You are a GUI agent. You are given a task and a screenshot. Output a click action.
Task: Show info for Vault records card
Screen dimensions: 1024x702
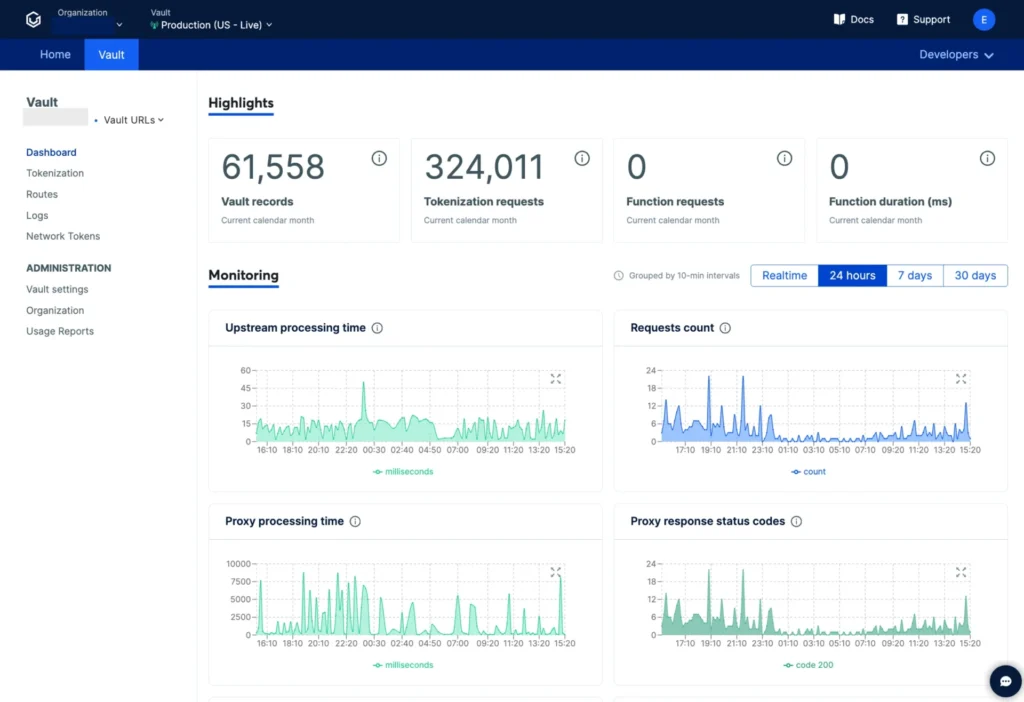tap(379, 158)
